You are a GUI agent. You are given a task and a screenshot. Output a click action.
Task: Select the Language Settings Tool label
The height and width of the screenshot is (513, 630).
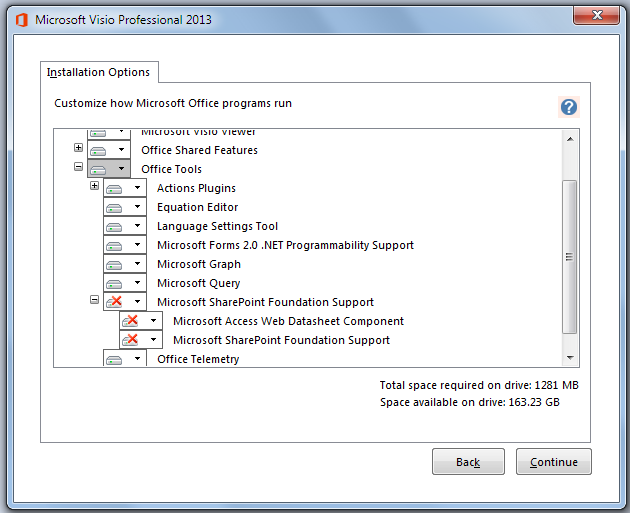(x=217, y=226)
